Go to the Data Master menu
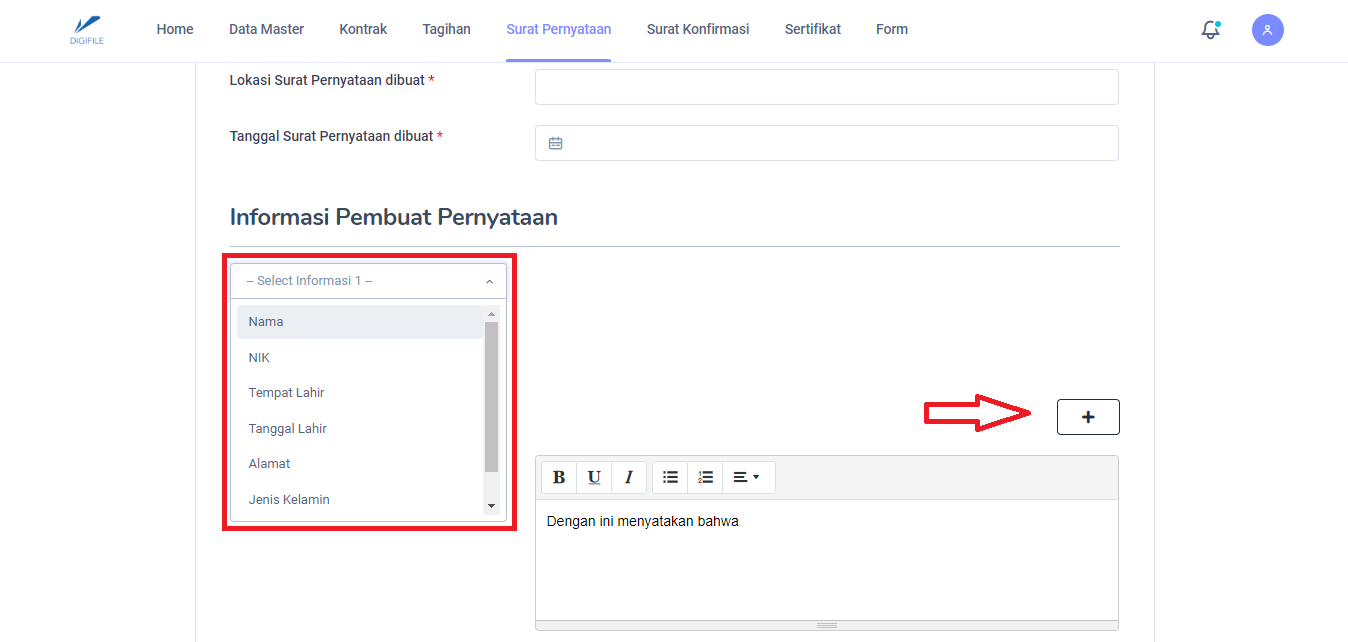Viewport: 1348px width, 642px height. [x=266, y=30]
